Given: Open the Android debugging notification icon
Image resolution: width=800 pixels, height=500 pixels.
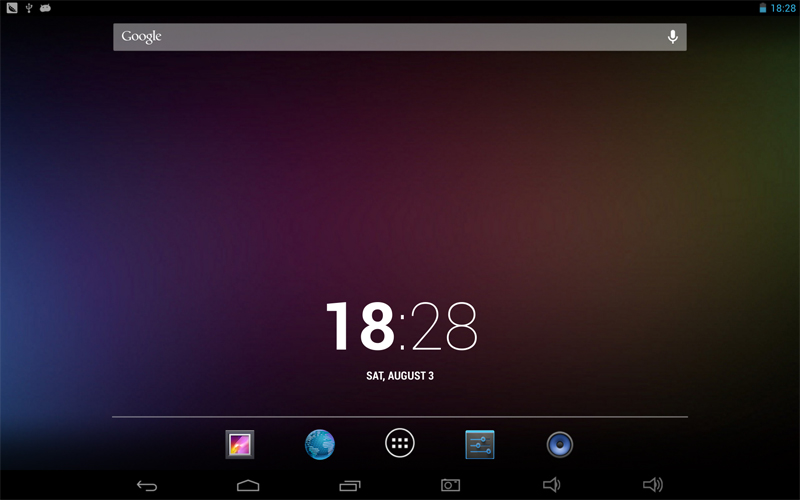Looking at the screenshot, I should click(45, 8).
